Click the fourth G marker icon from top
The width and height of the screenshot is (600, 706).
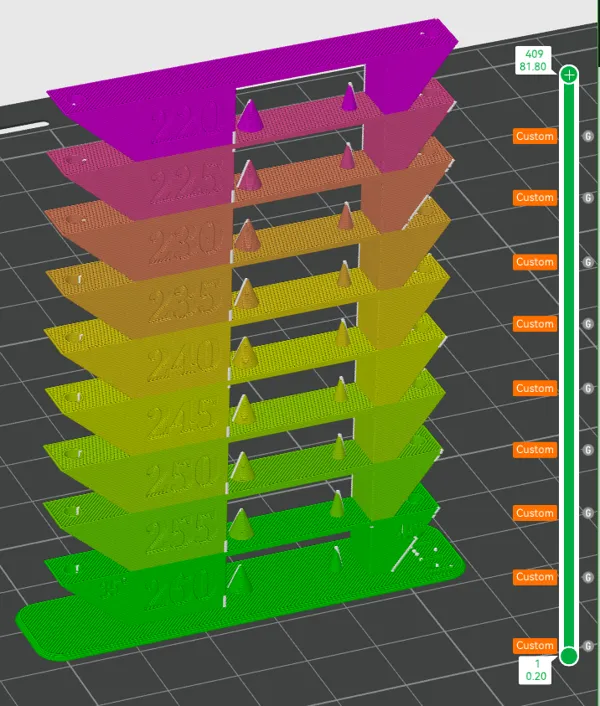click(588, 324)
